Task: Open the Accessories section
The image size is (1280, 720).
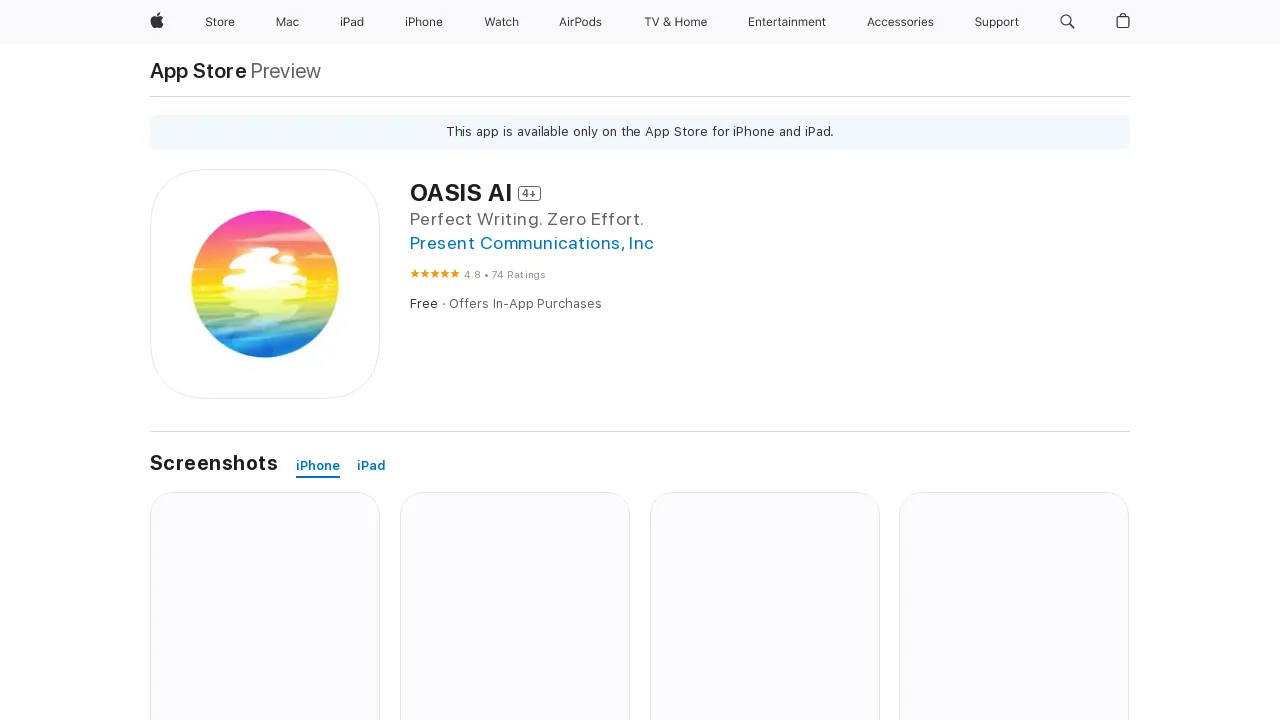Action: tap(899, 22)
